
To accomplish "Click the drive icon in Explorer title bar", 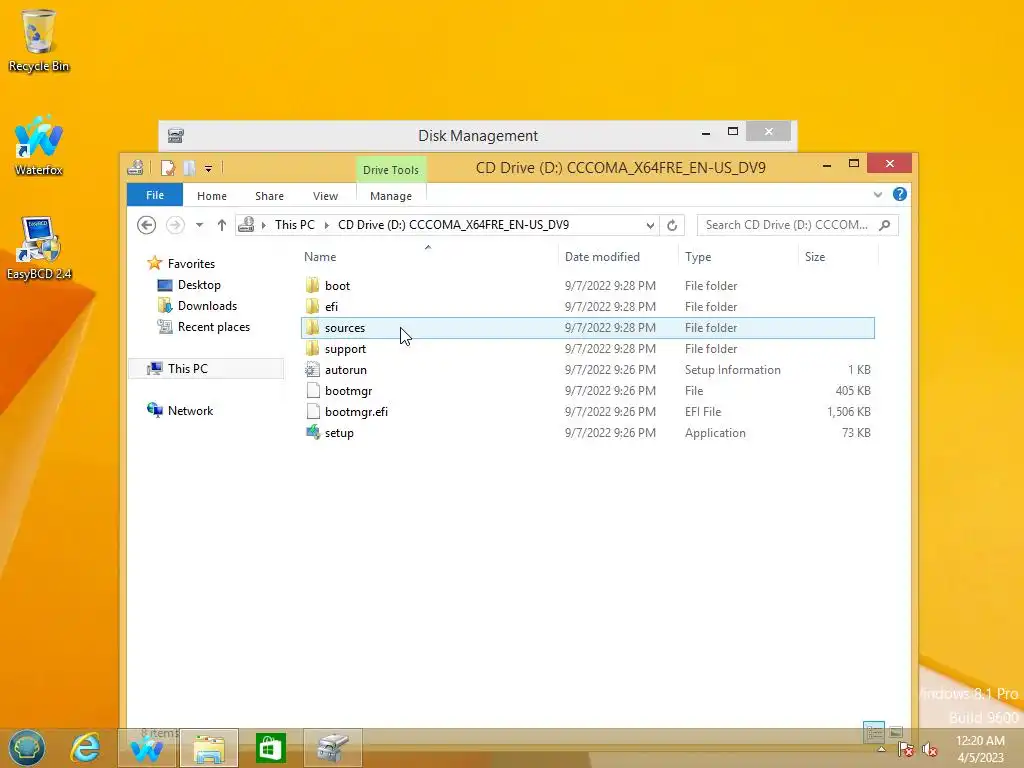I will pos(135,168).
